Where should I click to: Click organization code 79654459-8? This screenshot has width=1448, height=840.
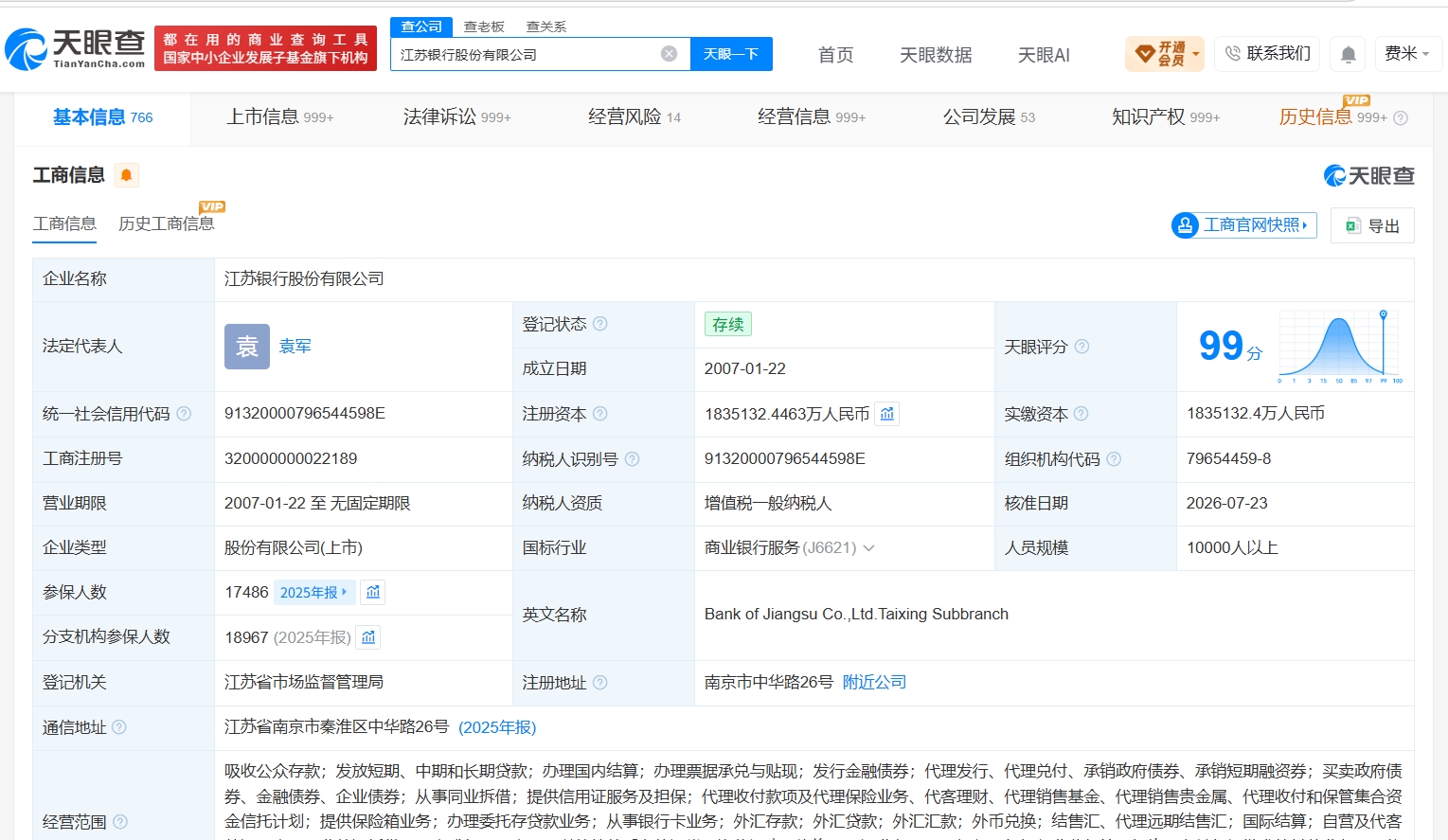[x=1228, y=459]
